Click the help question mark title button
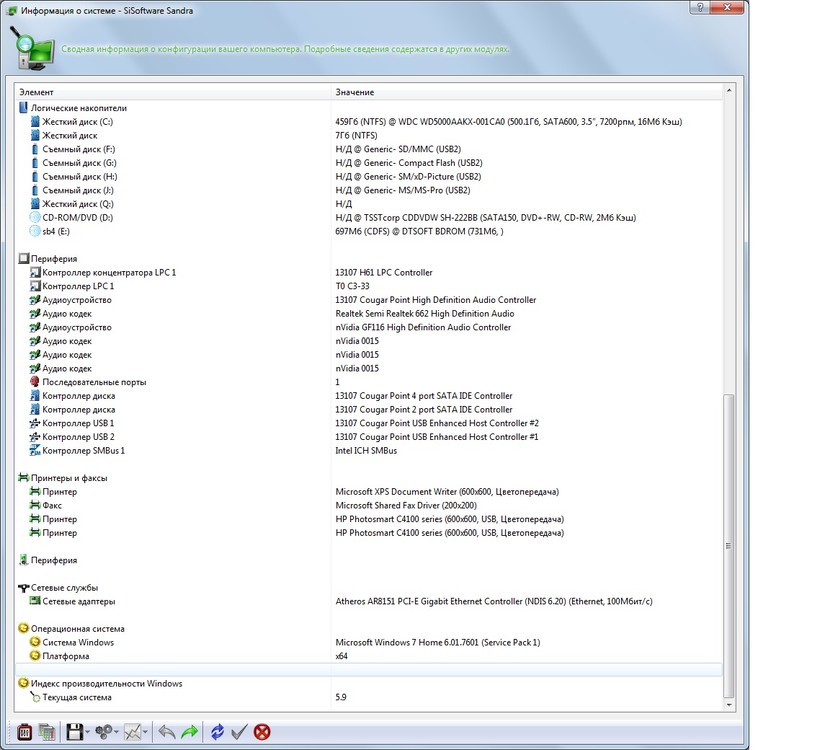 click(700, 7)
